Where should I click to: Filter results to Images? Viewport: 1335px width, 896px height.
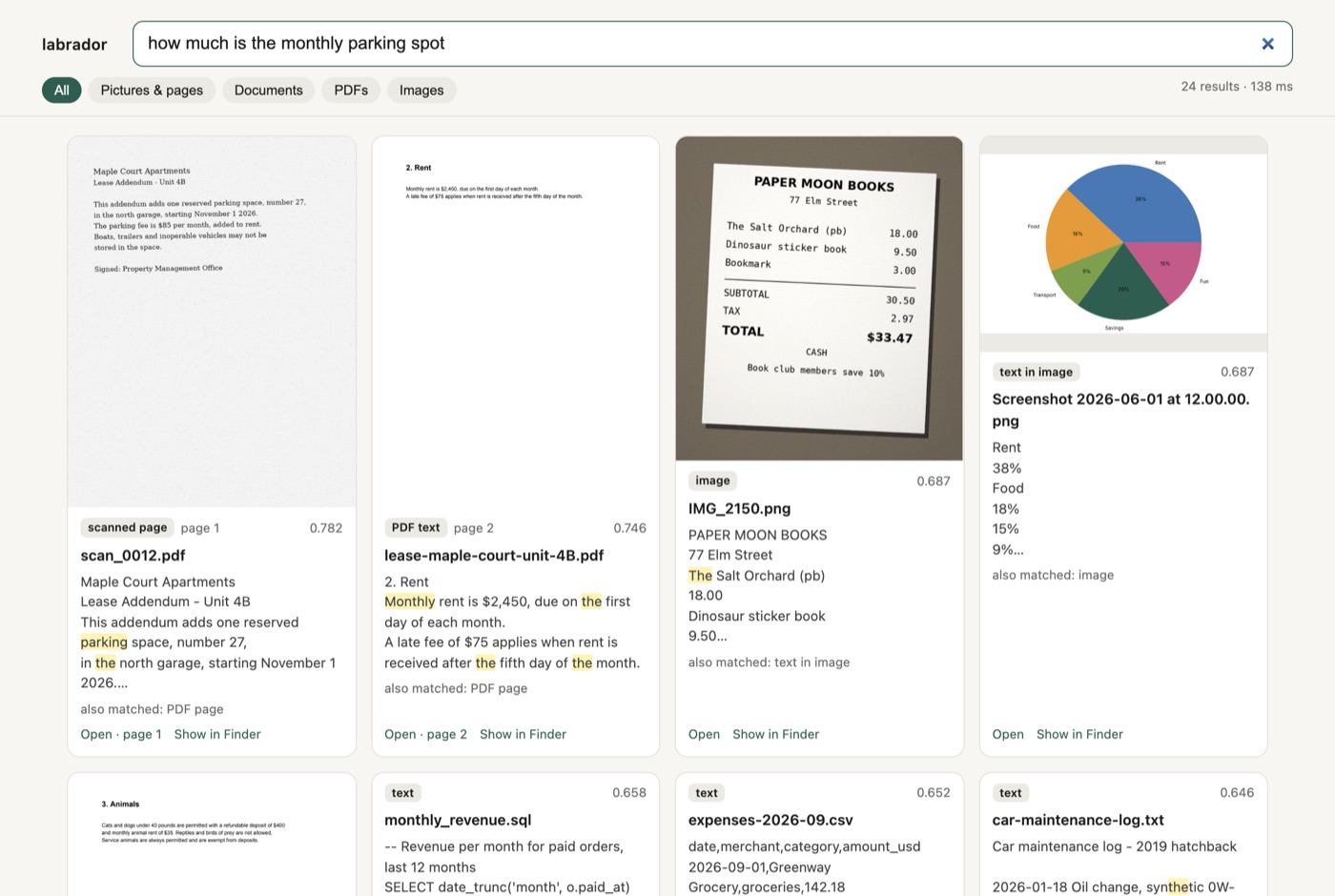pos(421,91)
